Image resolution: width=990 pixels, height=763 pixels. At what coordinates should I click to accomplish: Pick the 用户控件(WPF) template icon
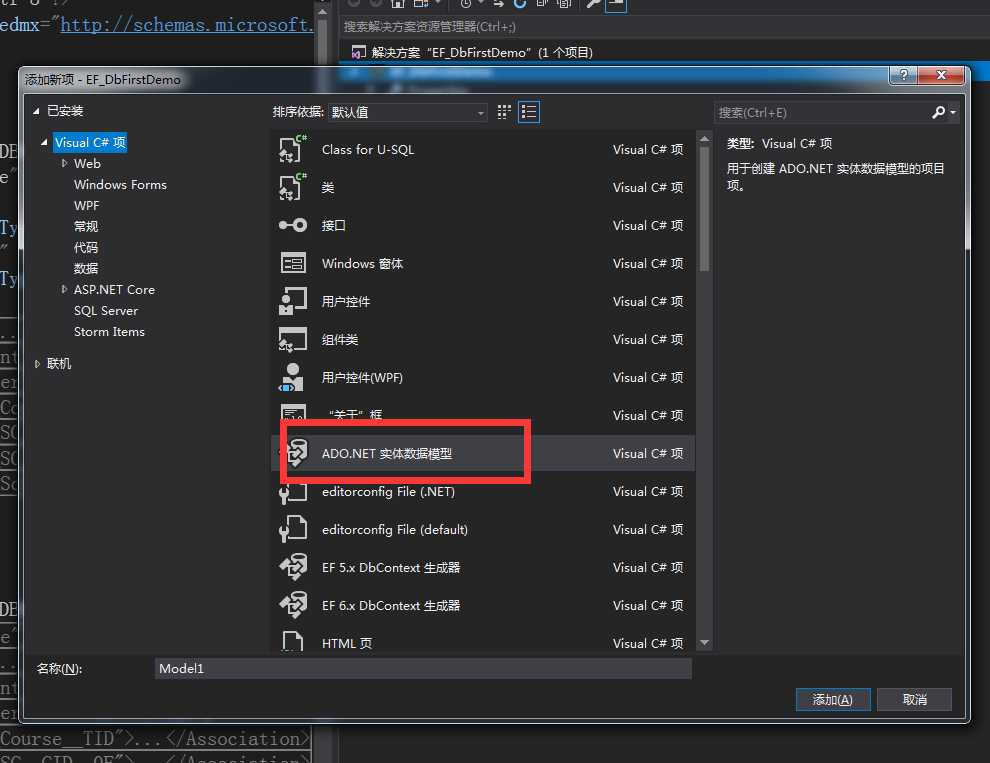click(292, 376)
